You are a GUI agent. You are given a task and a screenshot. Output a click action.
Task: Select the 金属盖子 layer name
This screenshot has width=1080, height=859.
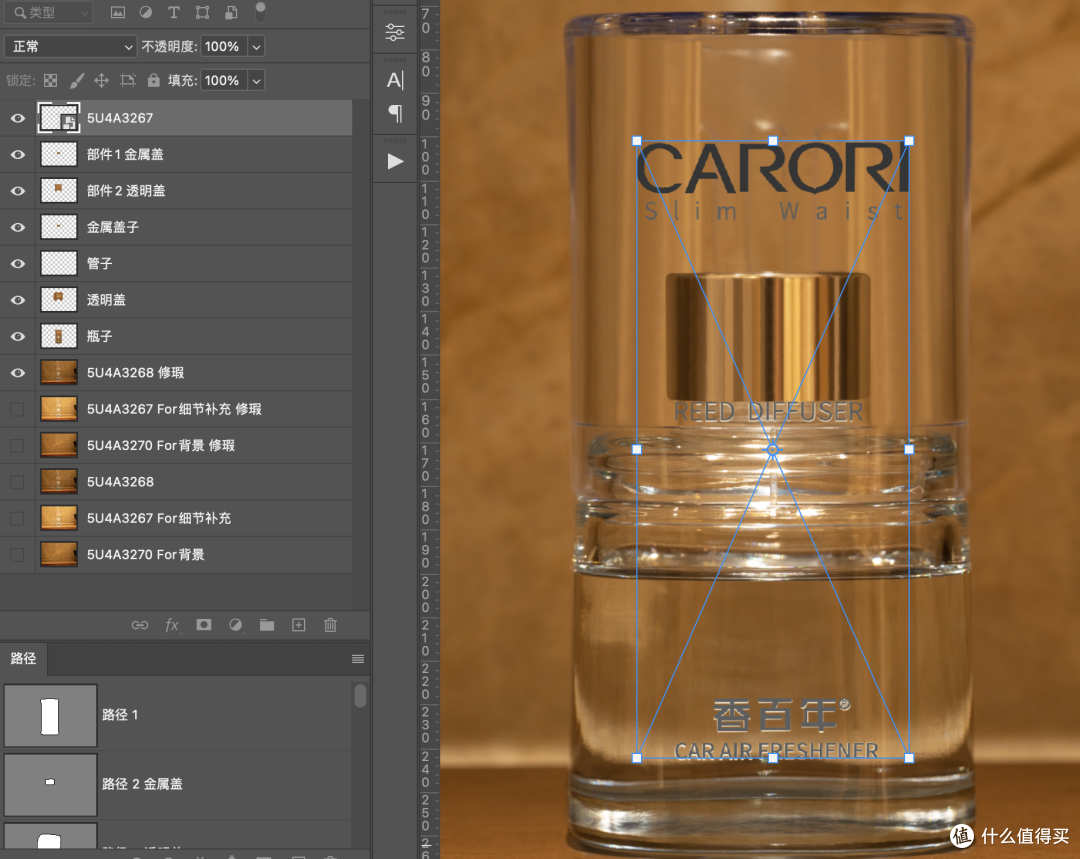click(113, 227)
